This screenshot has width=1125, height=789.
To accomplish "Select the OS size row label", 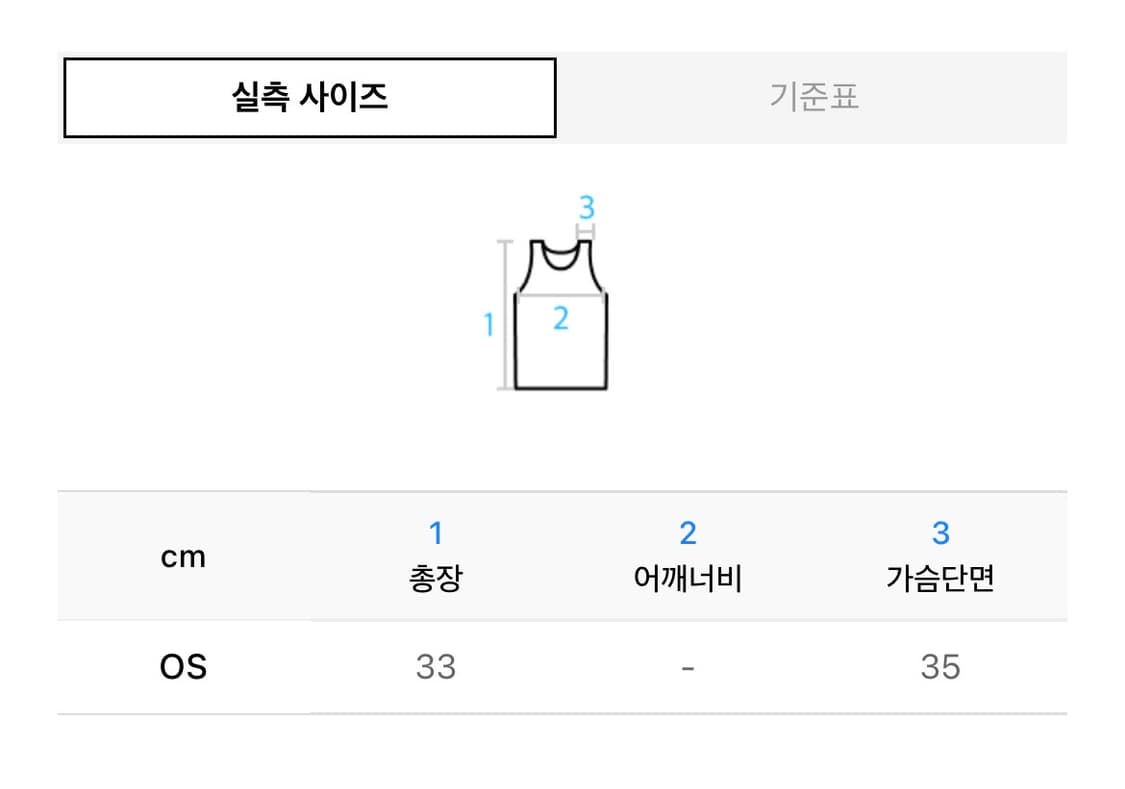I will pos(184,666).
